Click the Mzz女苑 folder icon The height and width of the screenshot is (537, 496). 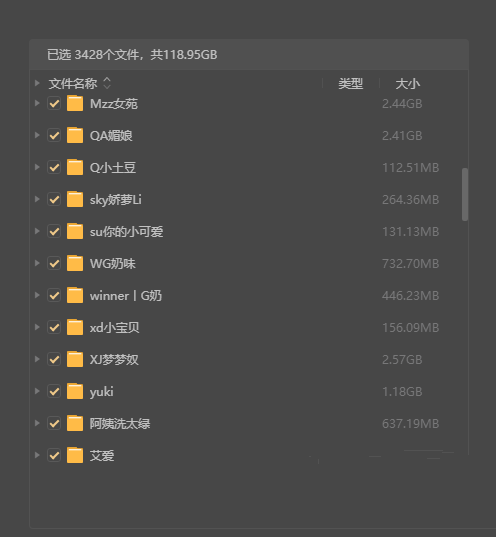pyautogui.click(x=75, y=103)
